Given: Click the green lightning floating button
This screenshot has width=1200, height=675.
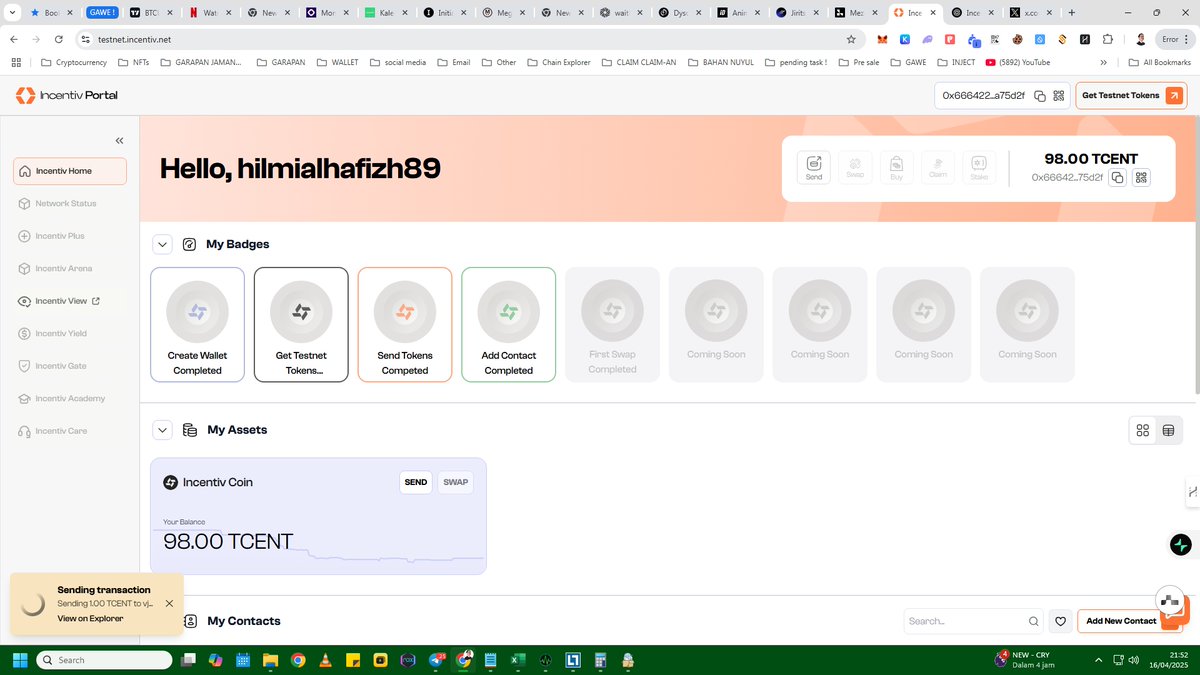Looking at the screenshot, I should pos(1181,545).
